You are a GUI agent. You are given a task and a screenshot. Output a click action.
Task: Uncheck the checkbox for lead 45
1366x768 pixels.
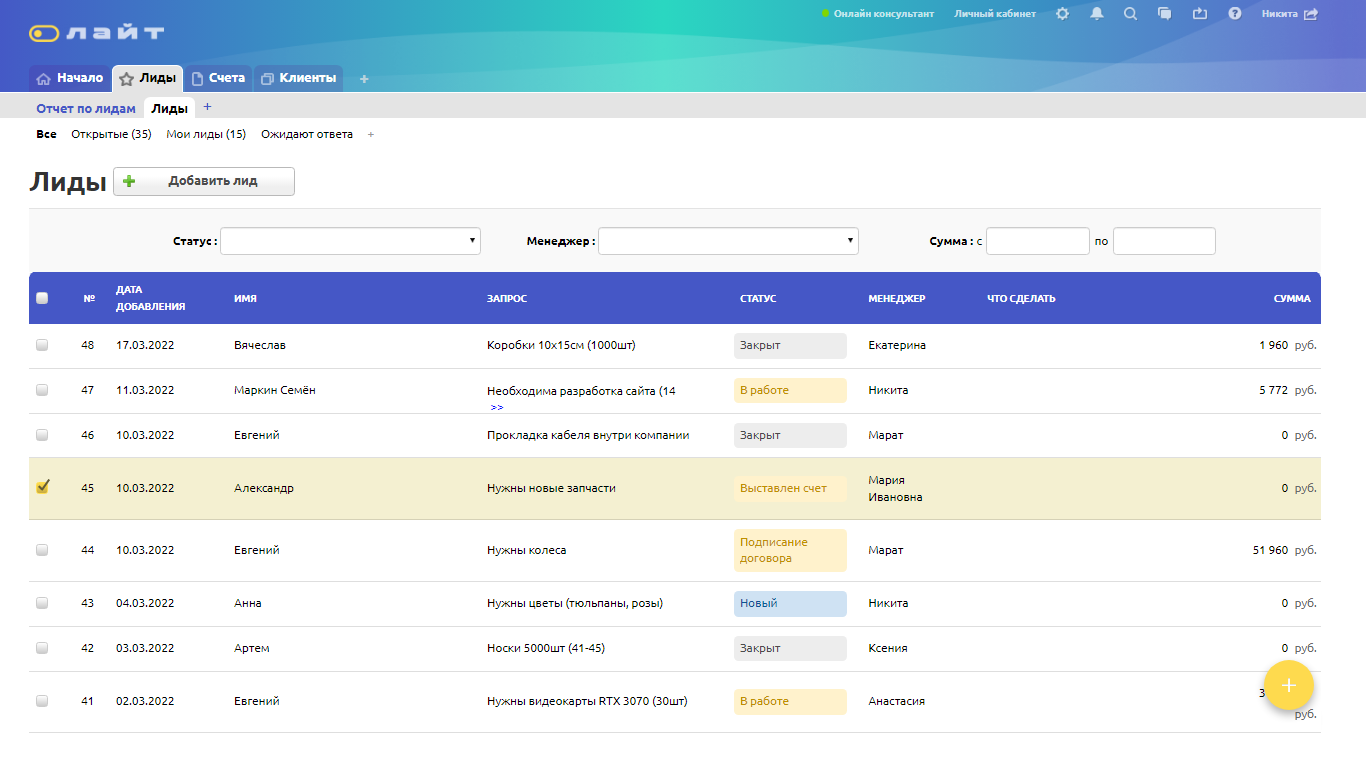click(42, 487)
